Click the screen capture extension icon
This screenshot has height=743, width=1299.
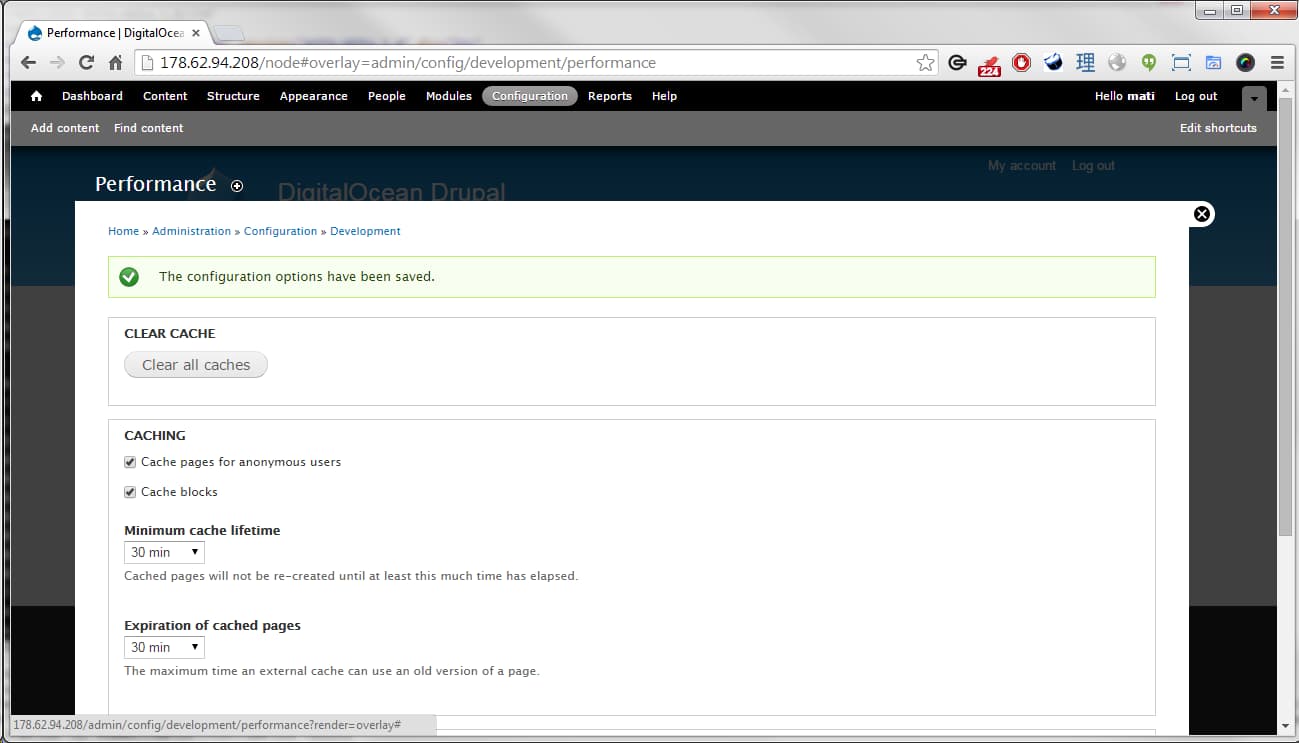pos(1181,62)
